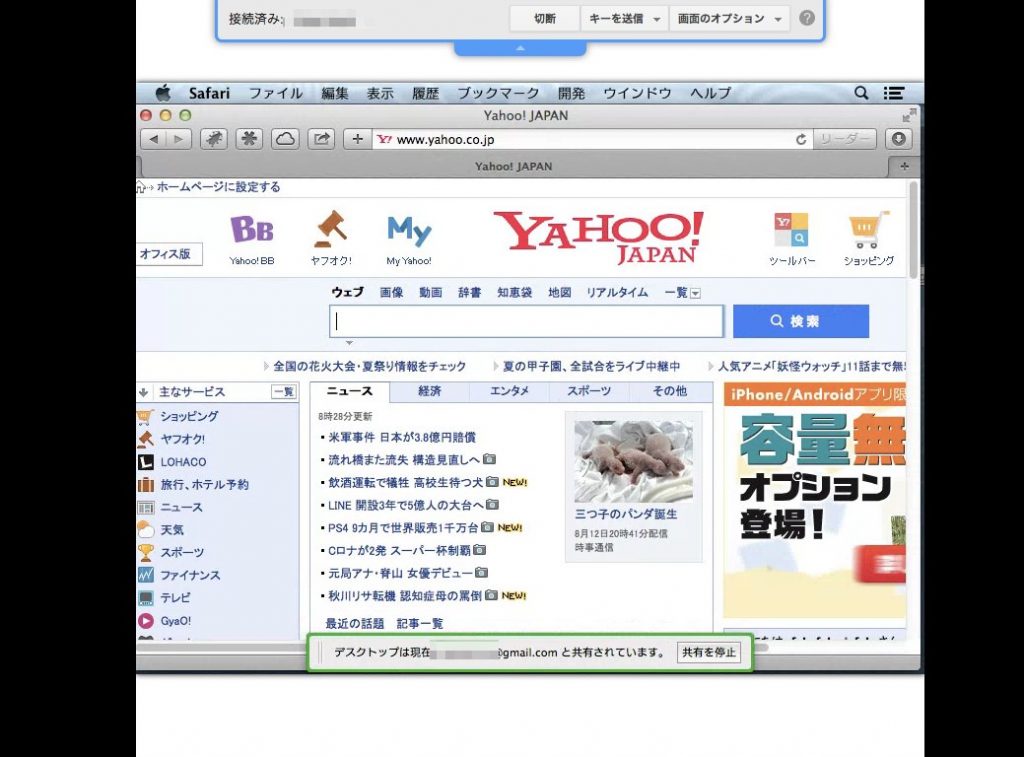Open the Share button in Safari

point(321,139)
